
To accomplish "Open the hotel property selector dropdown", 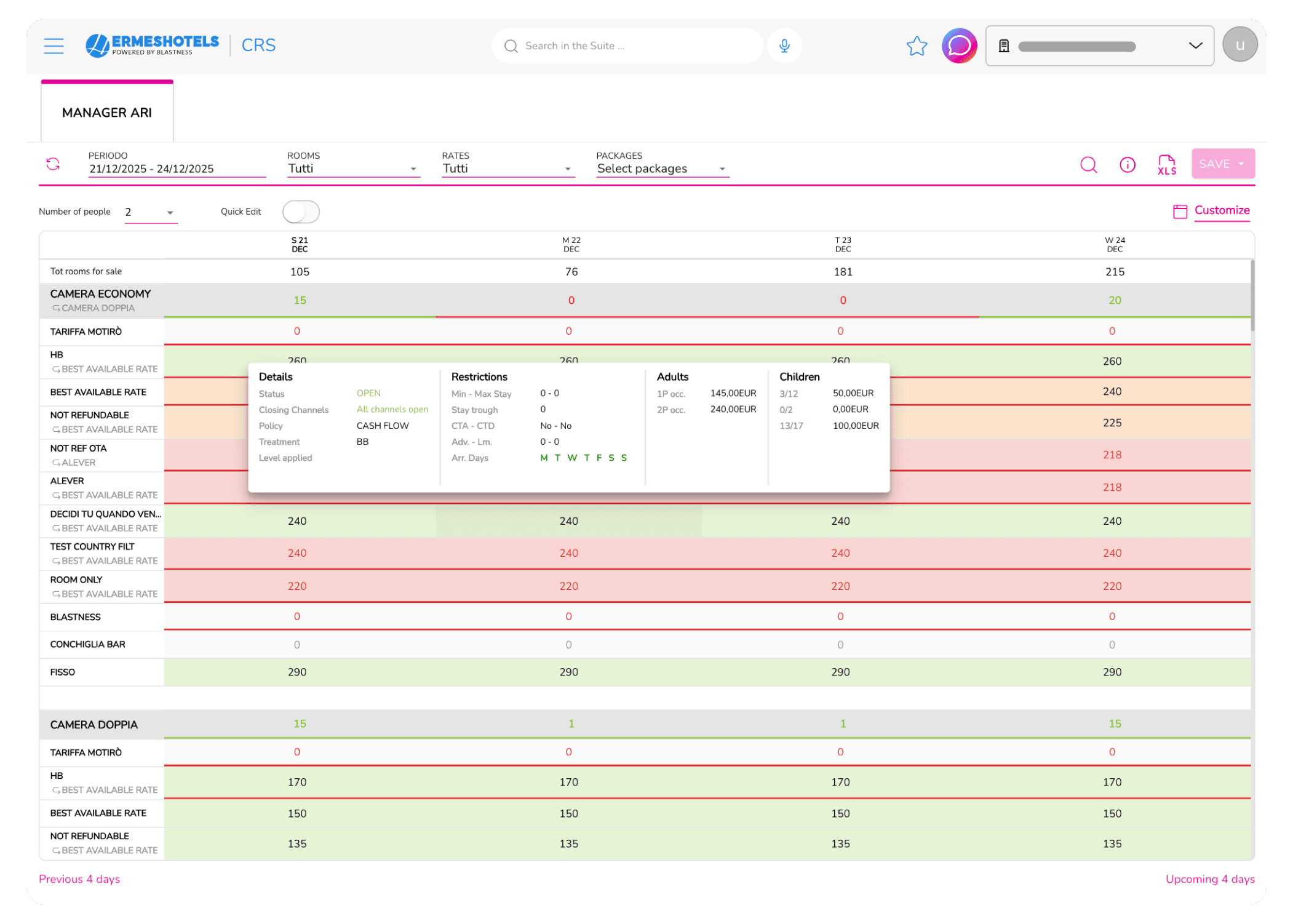I will point(1099,46).
